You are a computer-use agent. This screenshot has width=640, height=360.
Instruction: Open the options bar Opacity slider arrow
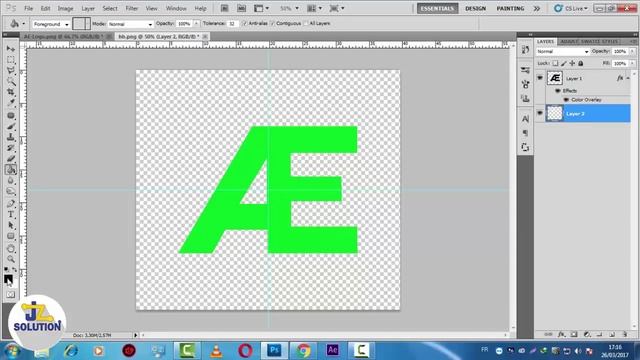tap(196, 24)
